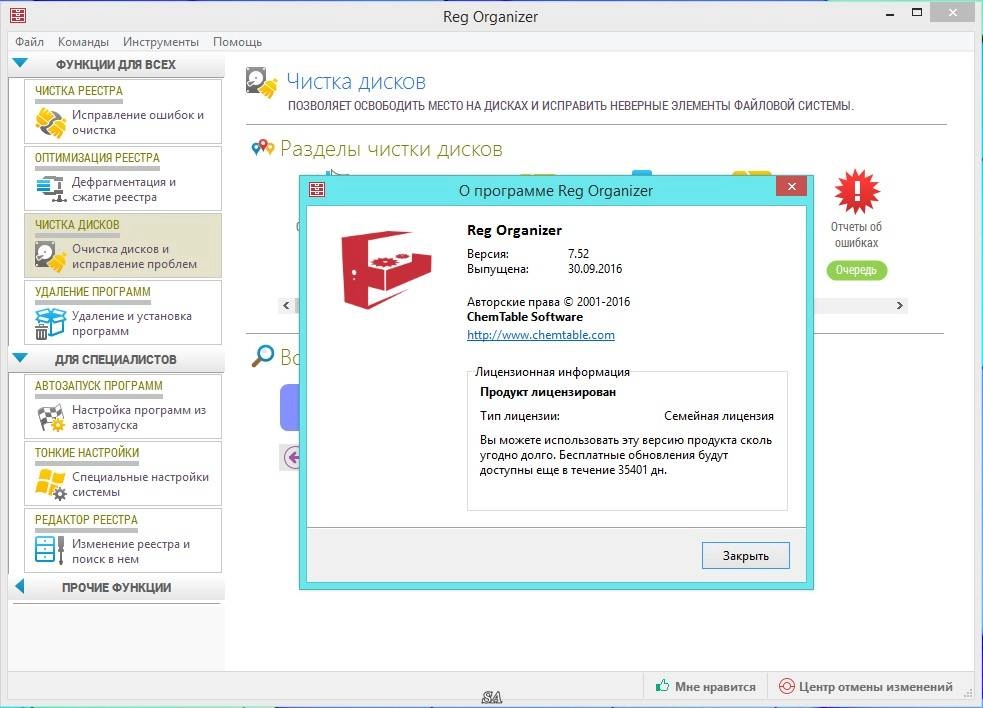Click Изменение реестра и поиск в нем text
Viewport: 983px width, 708px height.
(130, 551)
